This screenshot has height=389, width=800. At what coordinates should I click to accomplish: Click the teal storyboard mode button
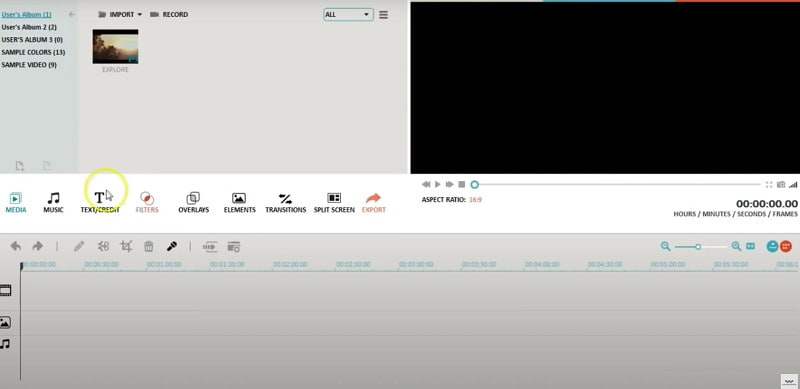click(772, 246)
